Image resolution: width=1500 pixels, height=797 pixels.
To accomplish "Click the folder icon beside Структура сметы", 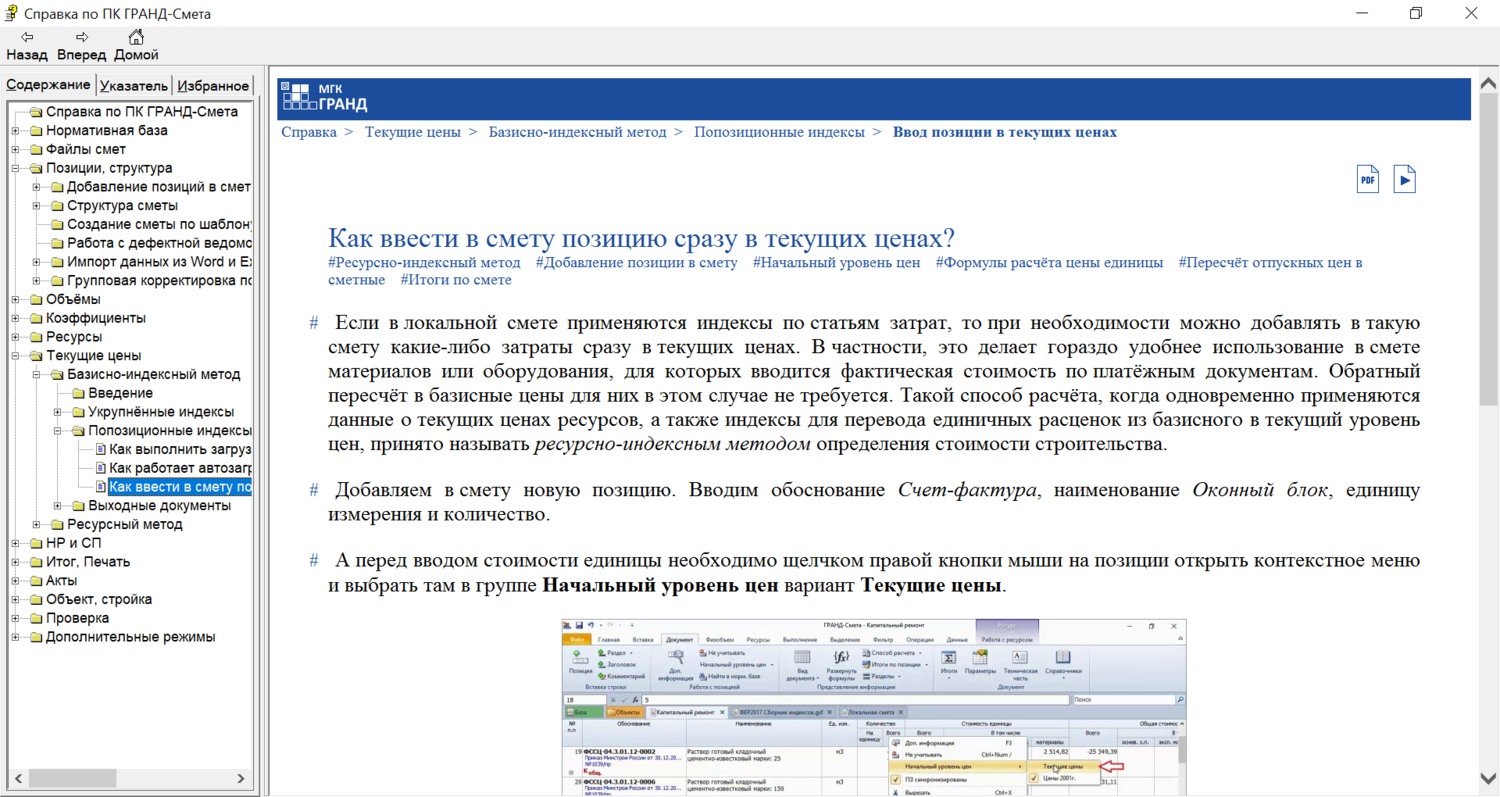I will pos(57,206).
